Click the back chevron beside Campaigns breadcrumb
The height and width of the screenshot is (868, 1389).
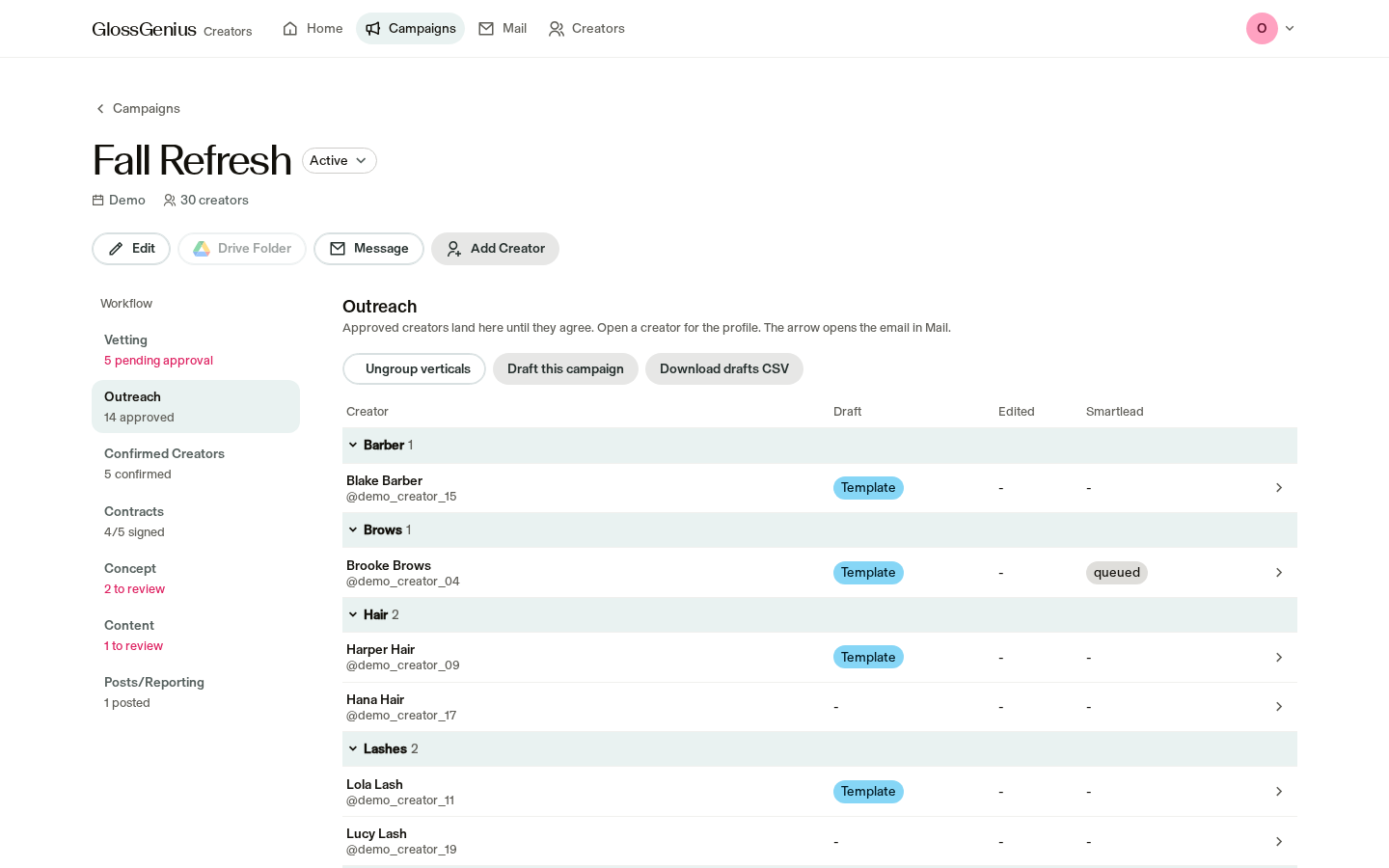[x=100, y=109]
